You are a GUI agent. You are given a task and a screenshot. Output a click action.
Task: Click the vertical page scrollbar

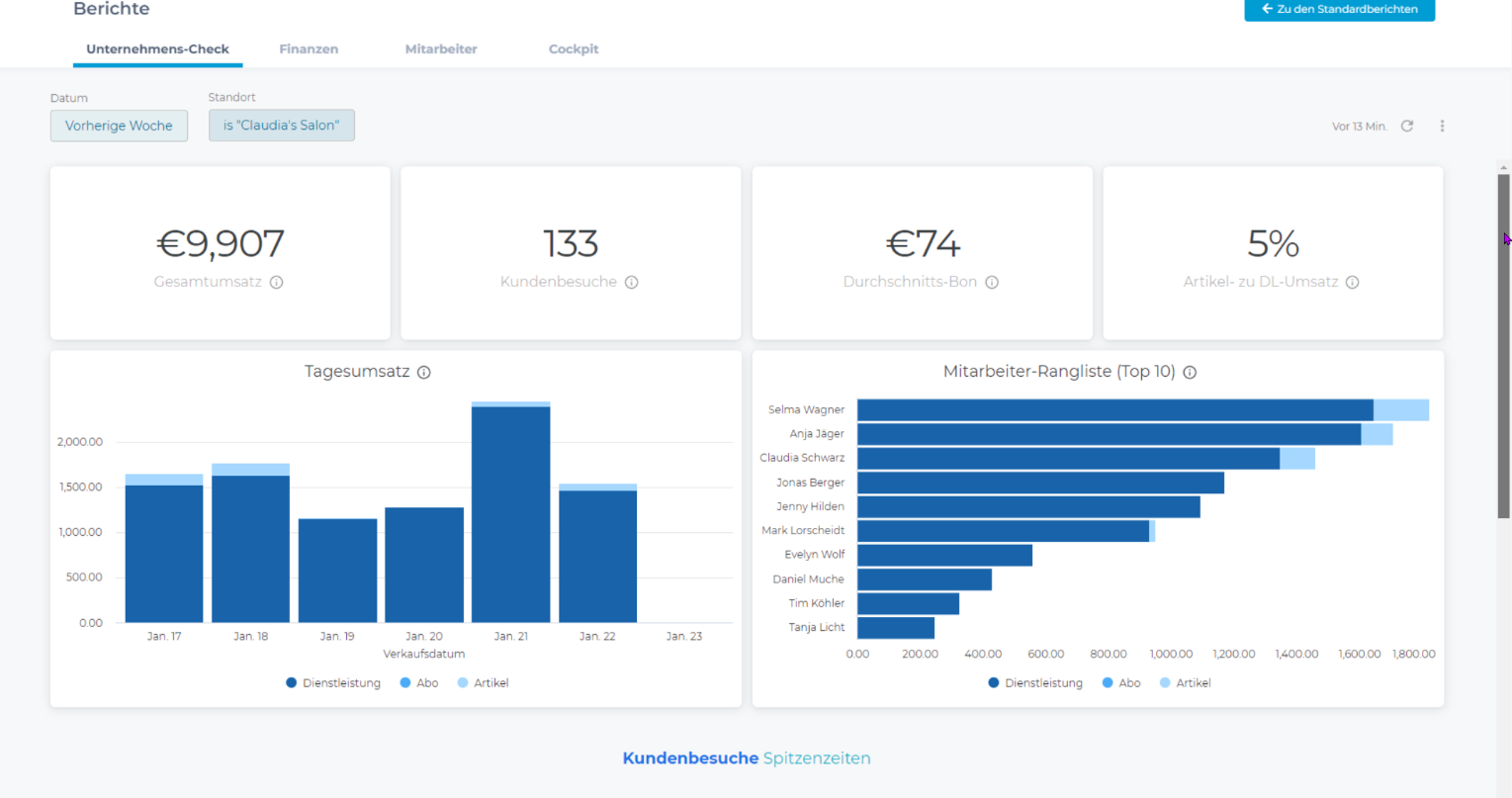coord(1503,346)
